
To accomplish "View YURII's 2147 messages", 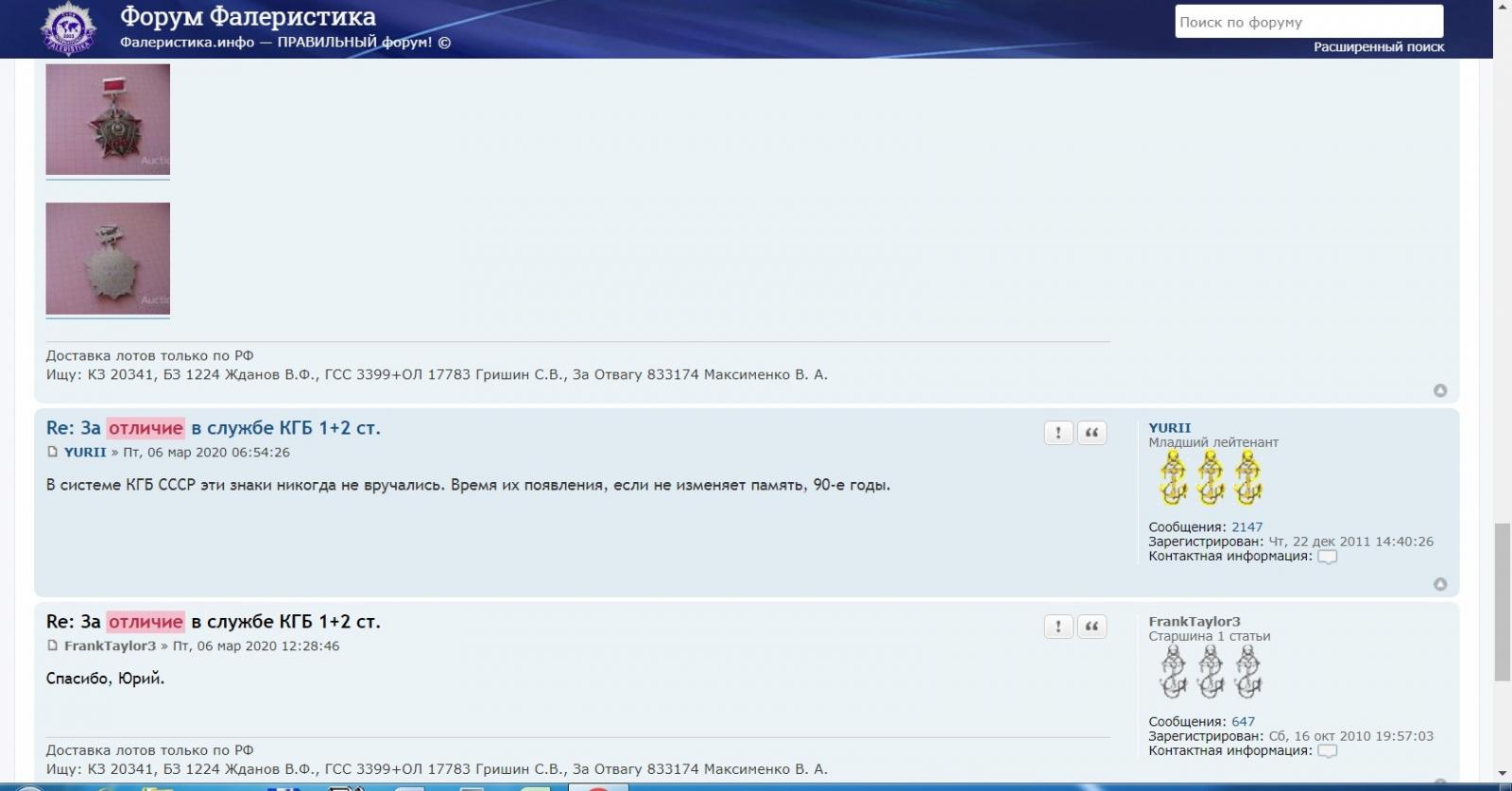I will point(1246,527).
